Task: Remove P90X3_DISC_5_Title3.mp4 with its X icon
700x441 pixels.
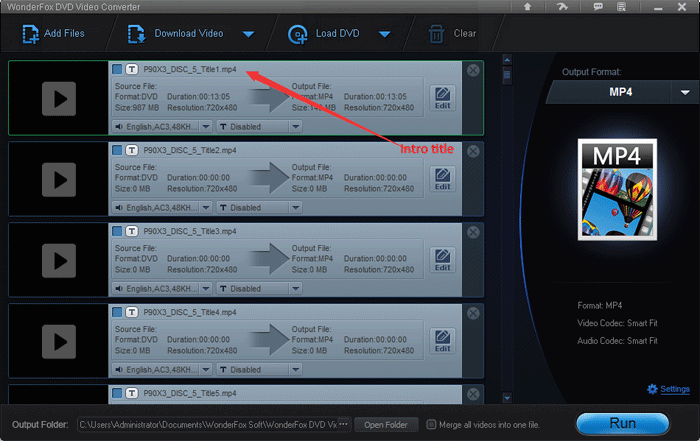Action: 473,232
